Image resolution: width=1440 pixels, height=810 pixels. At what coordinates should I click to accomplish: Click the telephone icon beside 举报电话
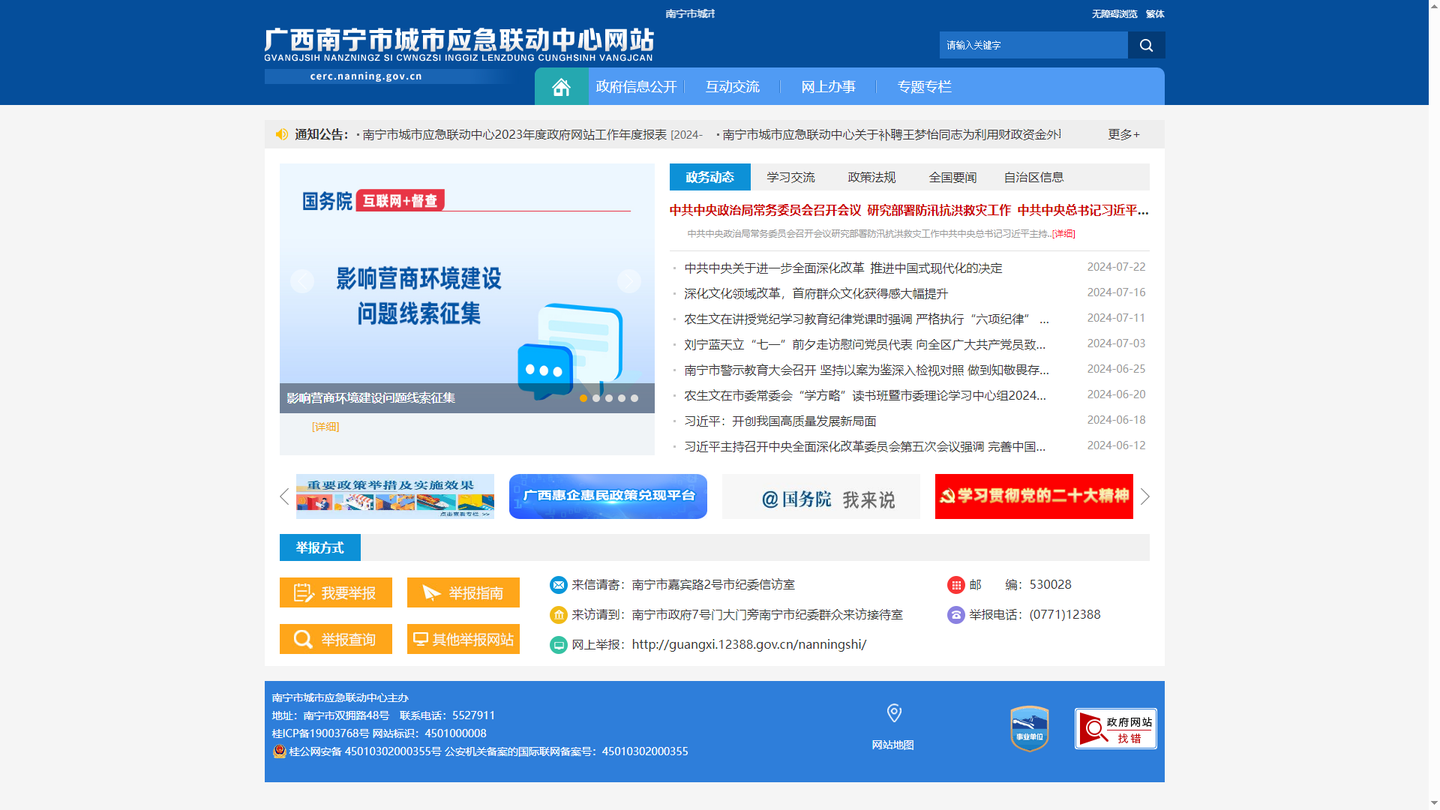pyautogui.click(x=956, y=615)
